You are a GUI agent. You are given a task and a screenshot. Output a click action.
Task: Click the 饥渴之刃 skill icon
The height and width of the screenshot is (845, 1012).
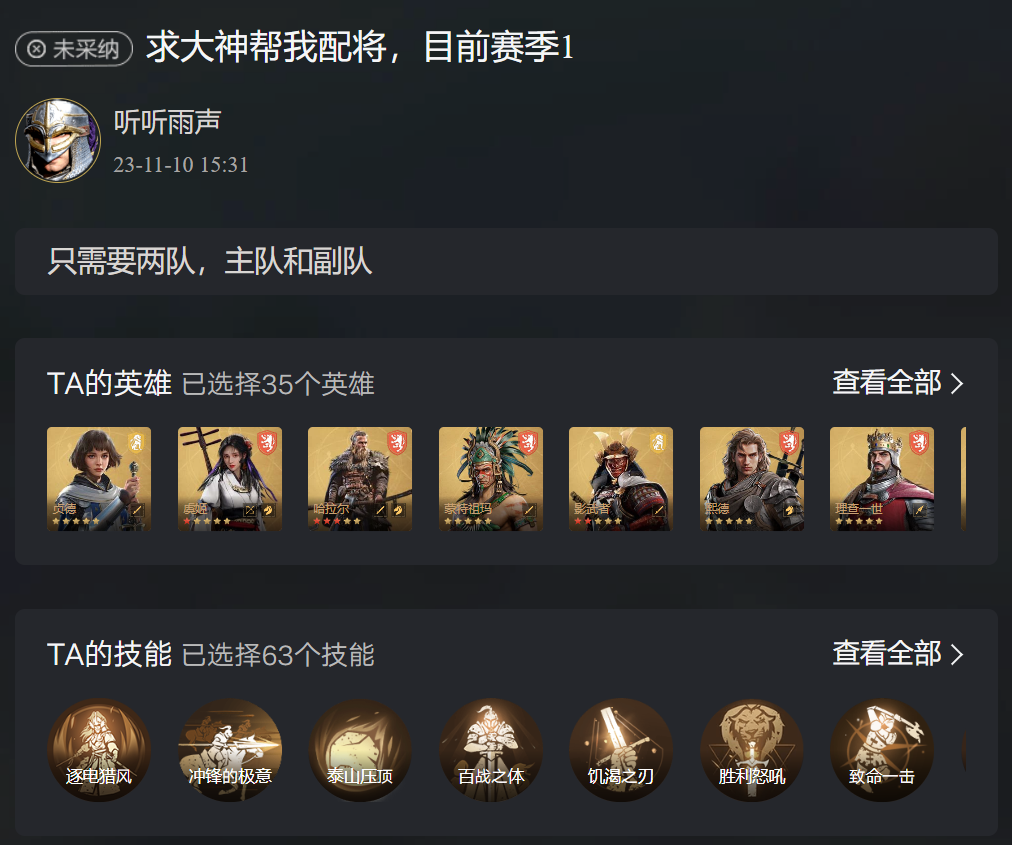(x=621, y=750)
